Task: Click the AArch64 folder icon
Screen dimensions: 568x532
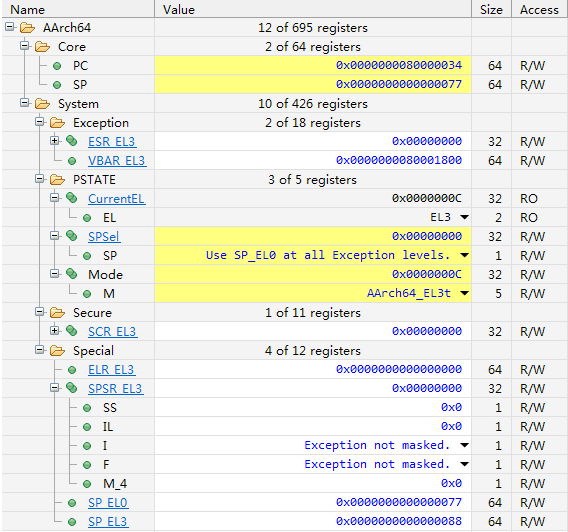Action: pos(27,28)
